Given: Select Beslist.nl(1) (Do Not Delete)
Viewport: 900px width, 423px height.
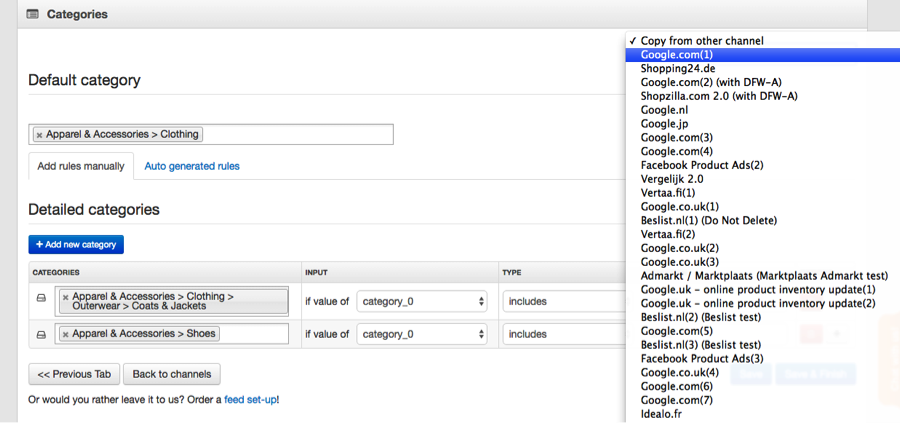Looking at the screenshot, I should point(762,220).
